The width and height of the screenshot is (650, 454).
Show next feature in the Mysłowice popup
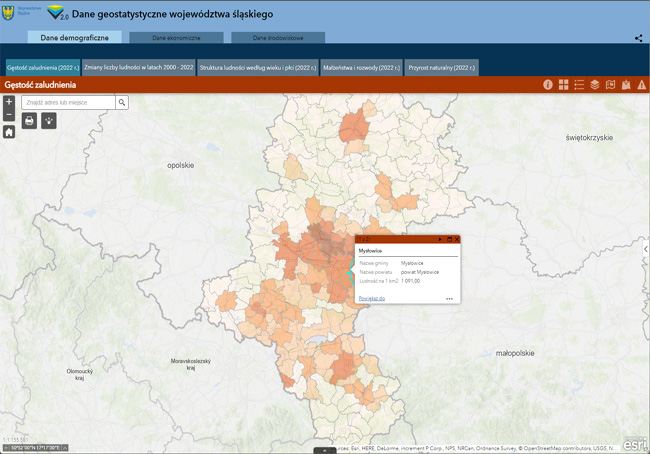(439, 239)
